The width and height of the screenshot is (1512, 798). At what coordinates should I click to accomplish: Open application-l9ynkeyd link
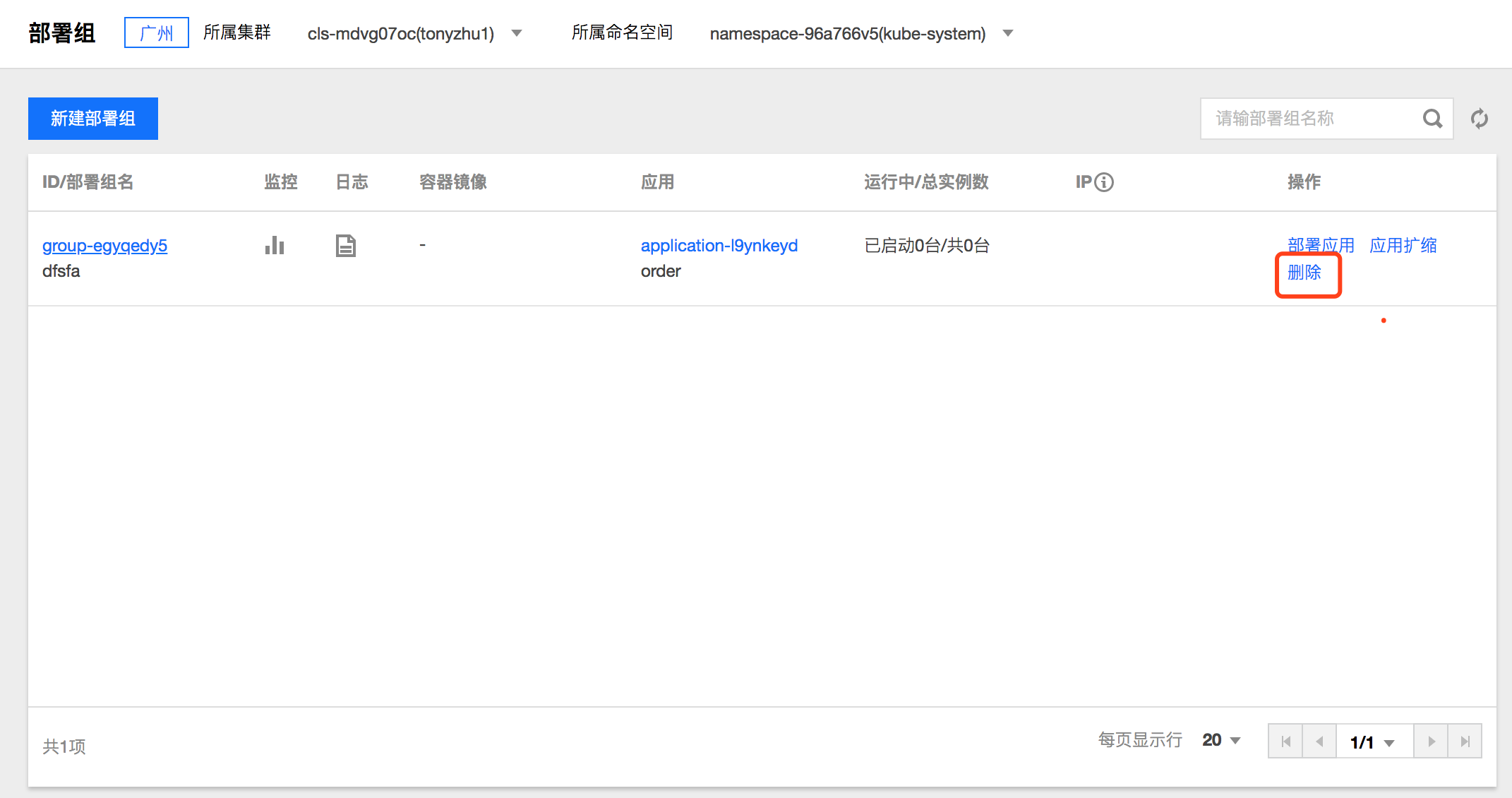[719, 245]
